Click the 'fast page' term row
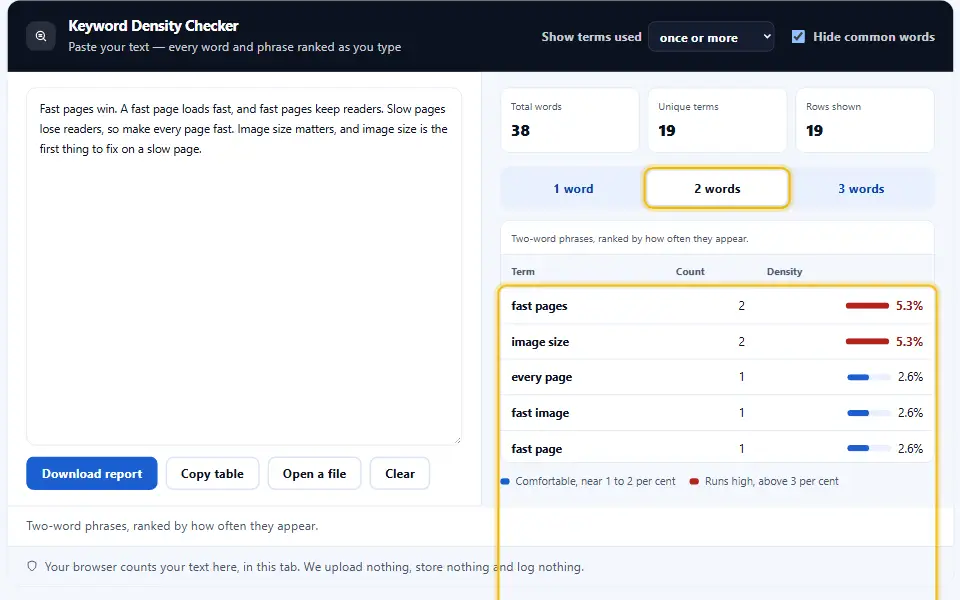 tap(717, 449)
